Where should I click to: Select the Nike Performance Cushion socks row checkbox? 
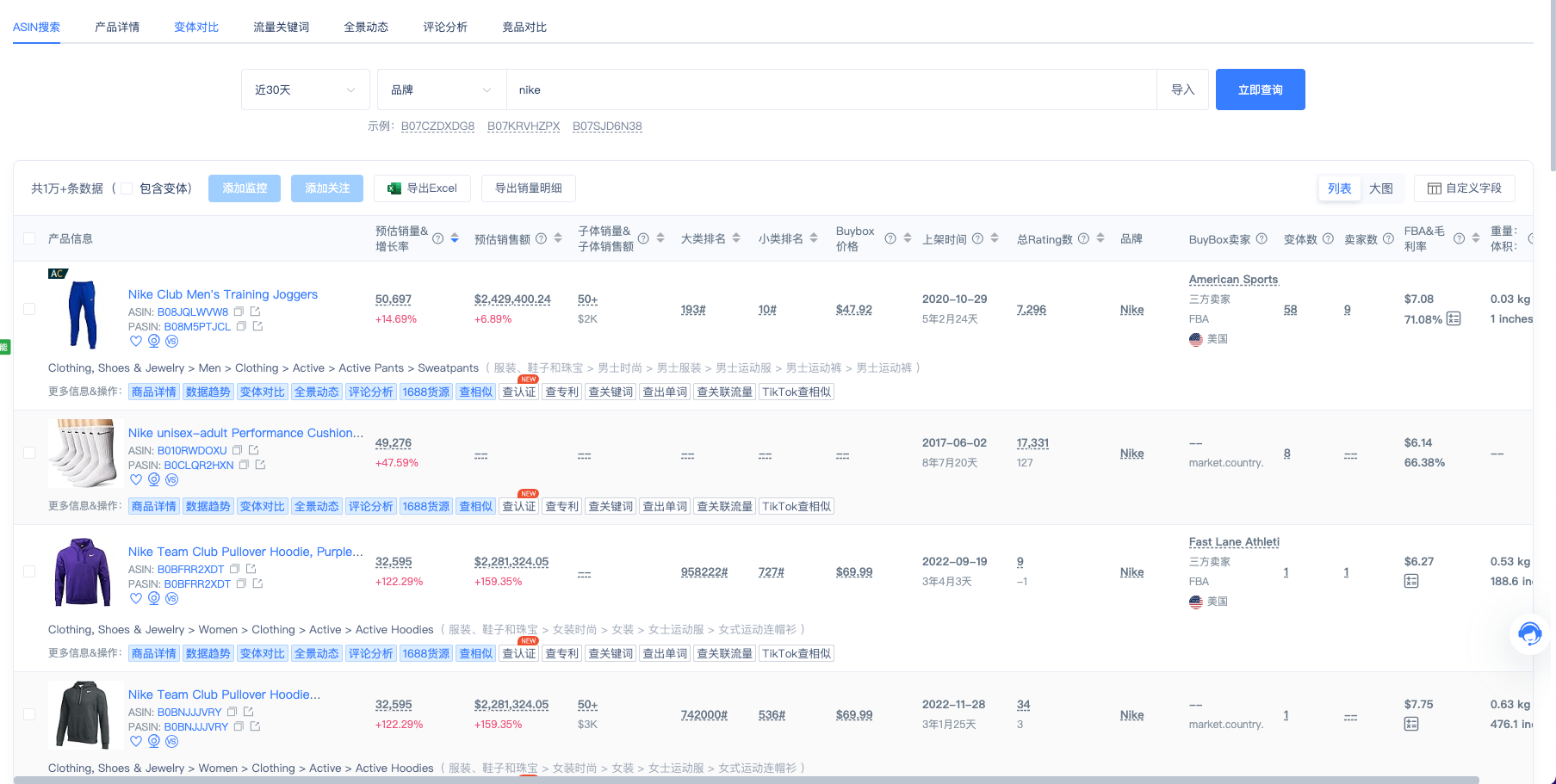tap(29, 453)
